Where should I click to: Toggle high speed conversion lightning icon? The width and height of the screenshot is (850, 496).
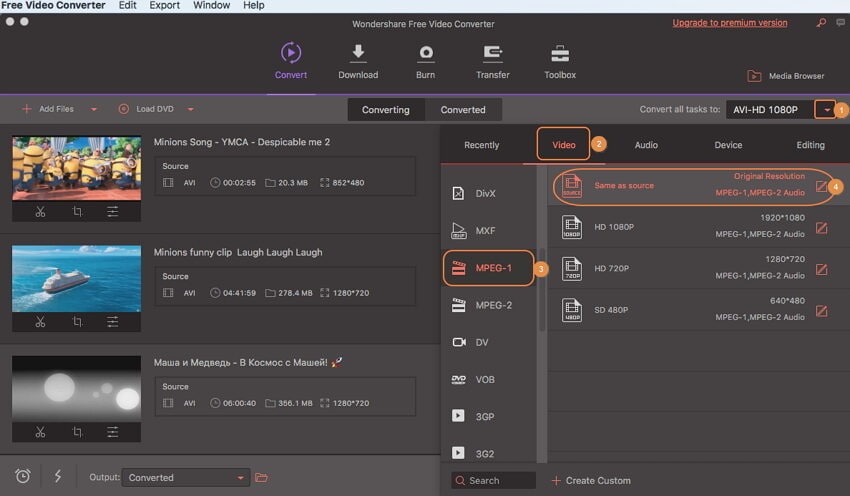pyautogui.click(x=57, y=476)
